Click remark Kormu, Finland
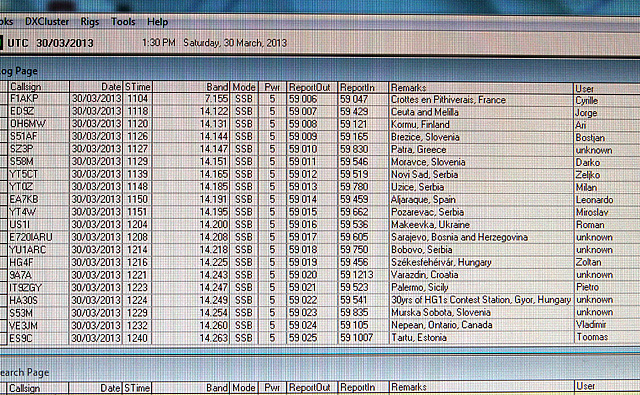The image size is (640, 395). (x=420, y=124)
